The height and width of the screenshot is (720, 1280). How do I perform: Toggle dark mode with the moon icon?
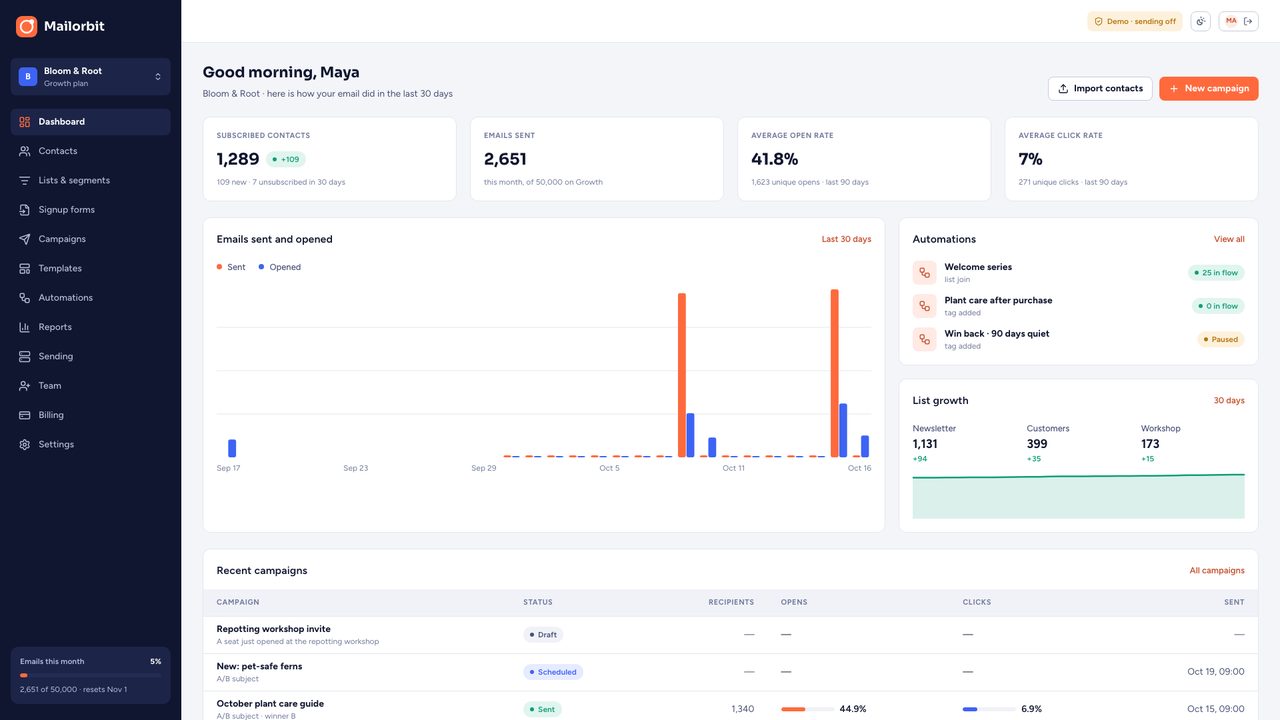(x=1201, y=21)
